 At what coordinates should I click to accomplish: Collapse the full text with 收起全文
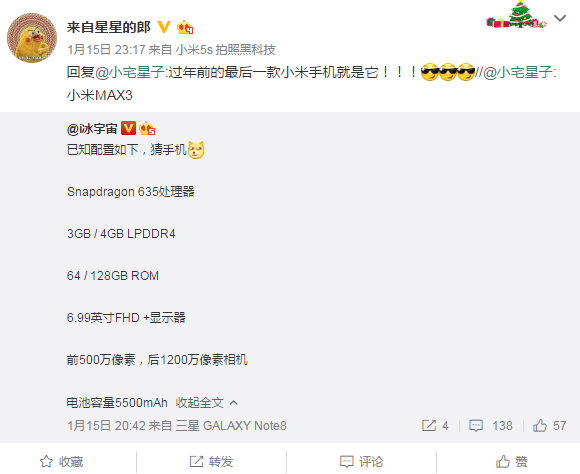pyautogui.click(x=206, y=403)
